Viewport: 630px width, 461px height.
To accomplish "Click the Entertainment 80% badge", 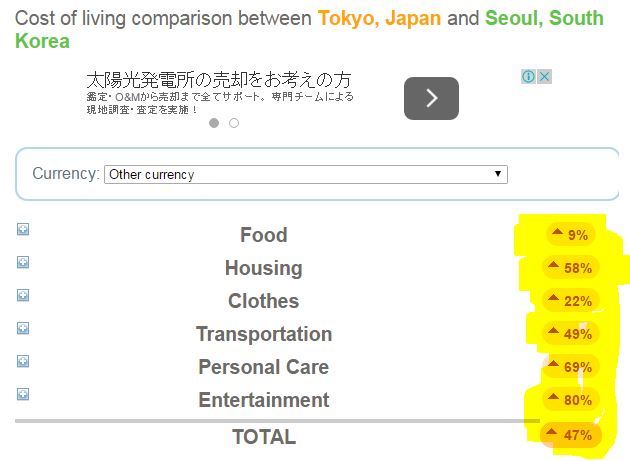I will coord(571,399).
